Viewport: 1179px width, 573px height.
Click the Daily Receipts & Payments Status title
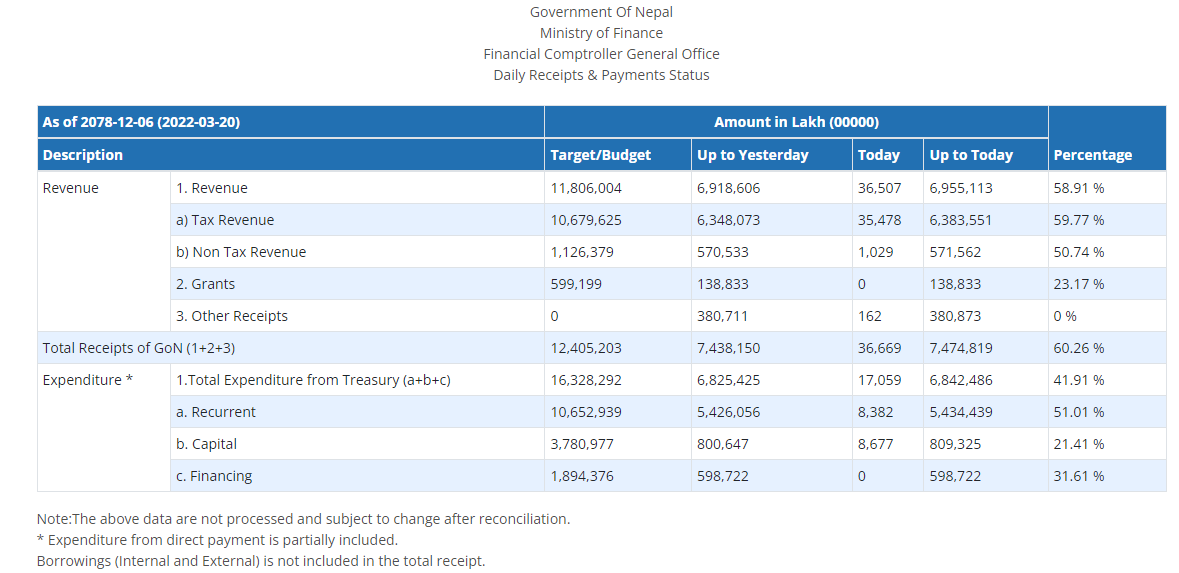pos(601,75)
